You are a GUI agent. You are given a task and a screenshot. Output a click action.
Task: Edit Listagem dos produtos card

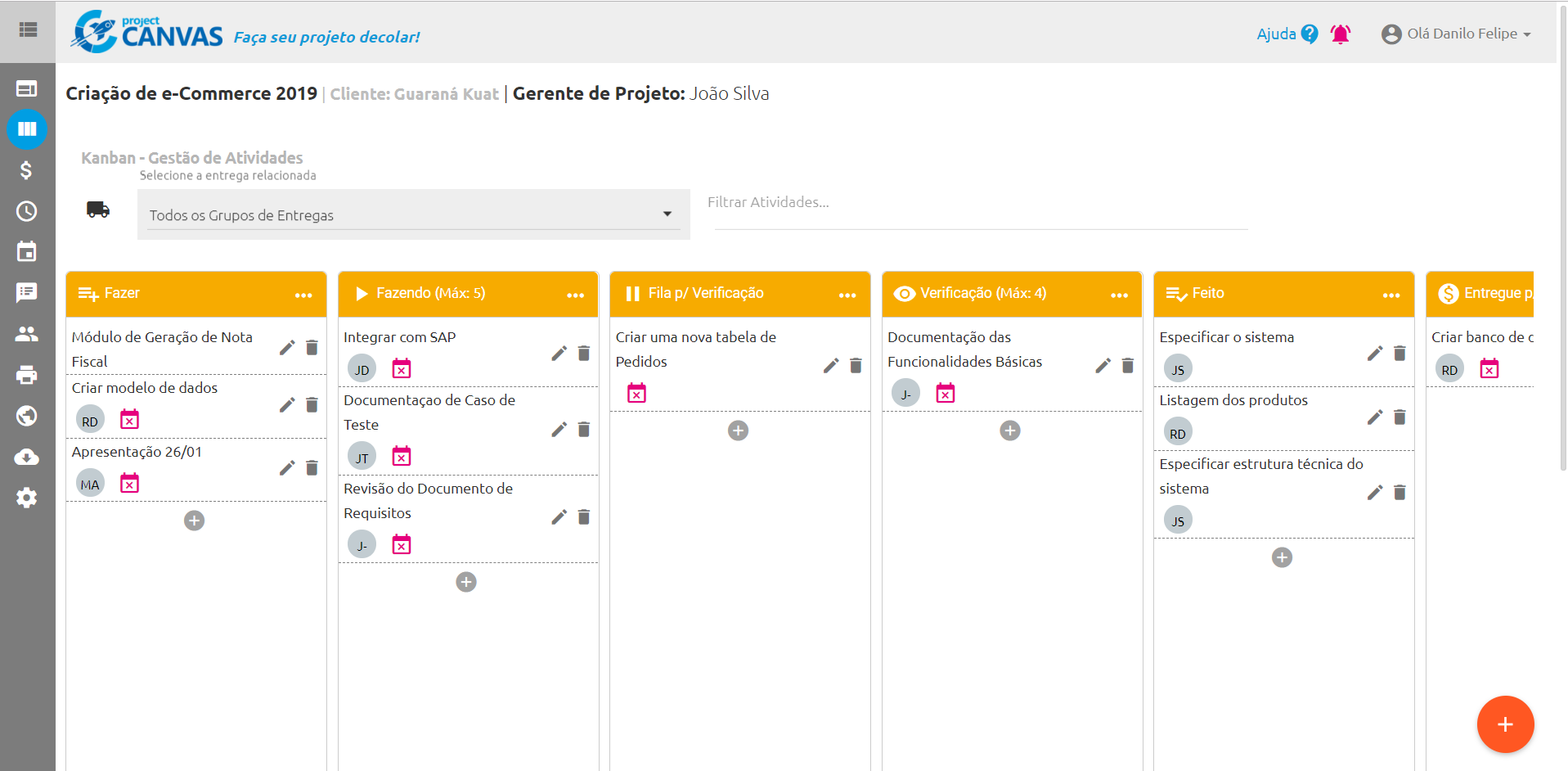(x=1375, y=417)
